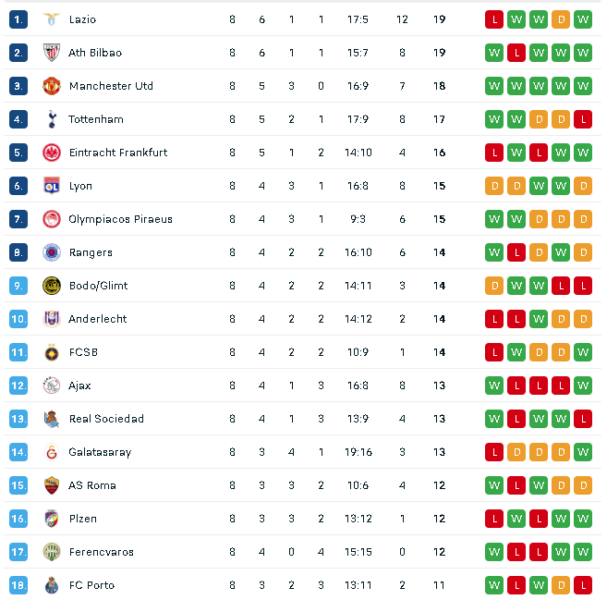Click position badge number 1
This screenshot has width=607, height=600.
[18, 19]
